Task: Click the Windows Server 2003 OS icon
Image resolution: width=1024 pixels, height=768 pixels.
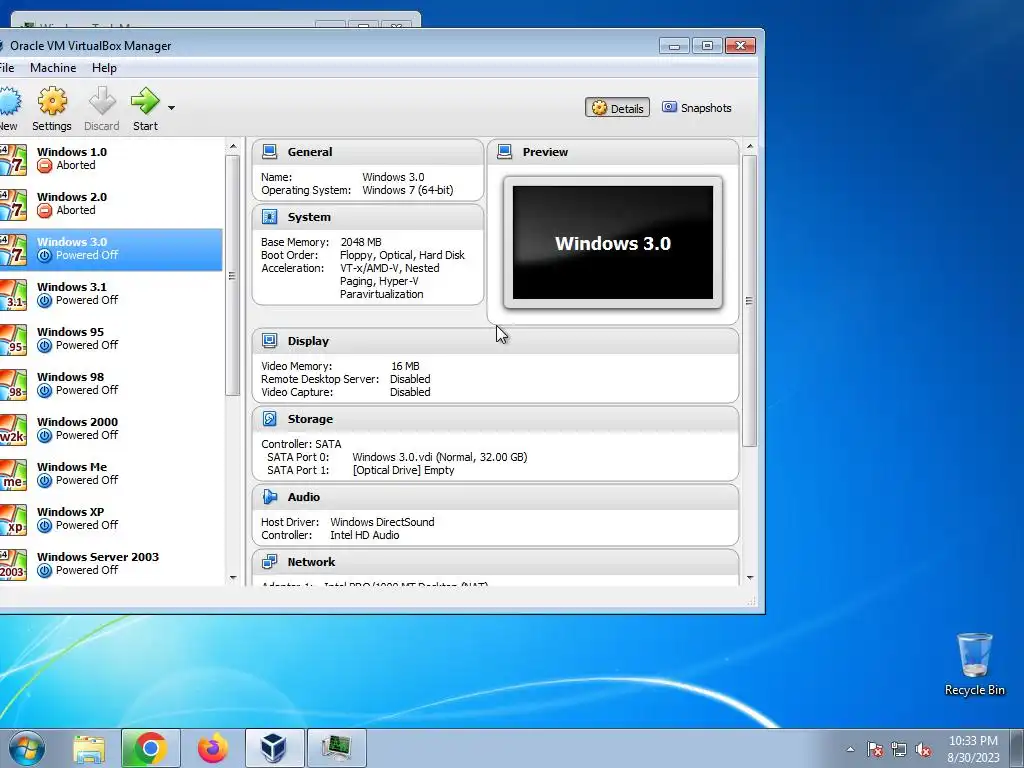Action: [x=13, y=565]
